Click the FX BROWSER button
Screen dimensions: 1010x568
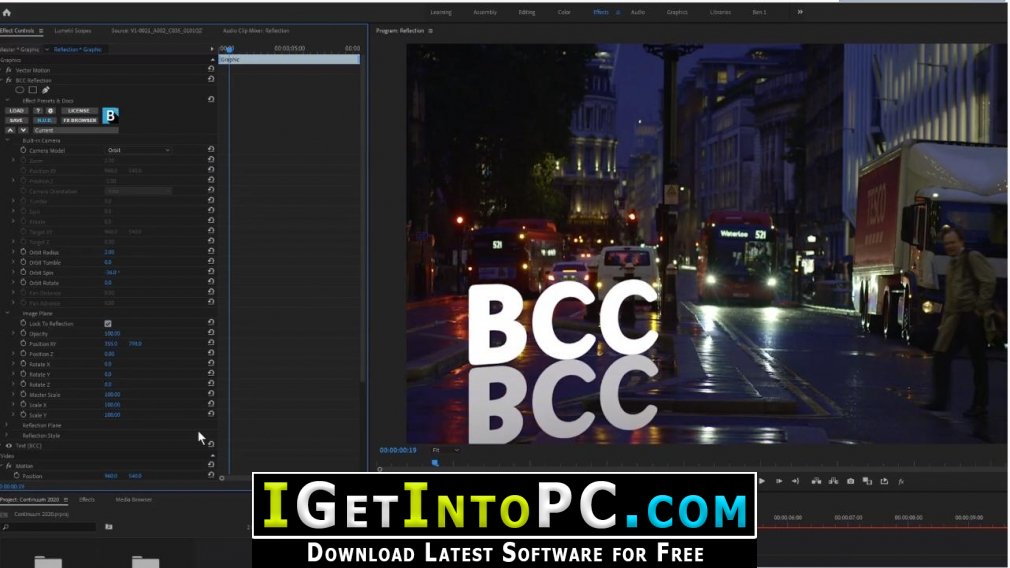point(80,120)
